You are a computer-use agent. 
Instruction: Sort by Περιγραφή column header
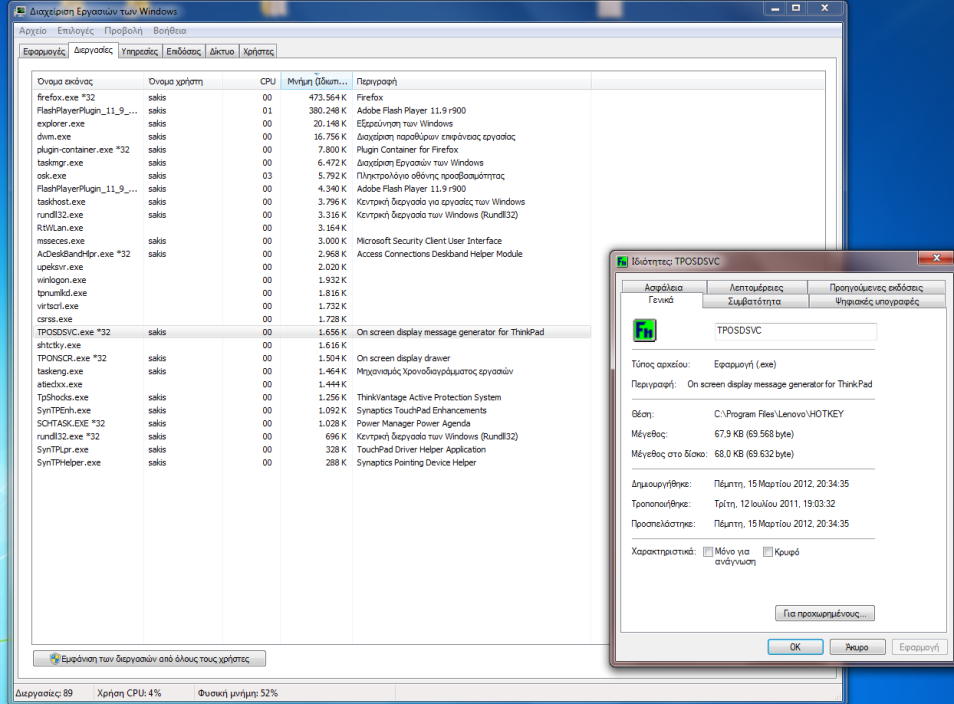tap(472, 82)
